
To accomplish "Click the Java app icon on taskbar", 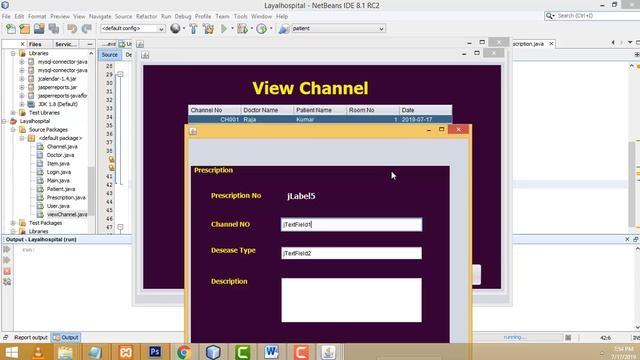I will pos(329,352).
